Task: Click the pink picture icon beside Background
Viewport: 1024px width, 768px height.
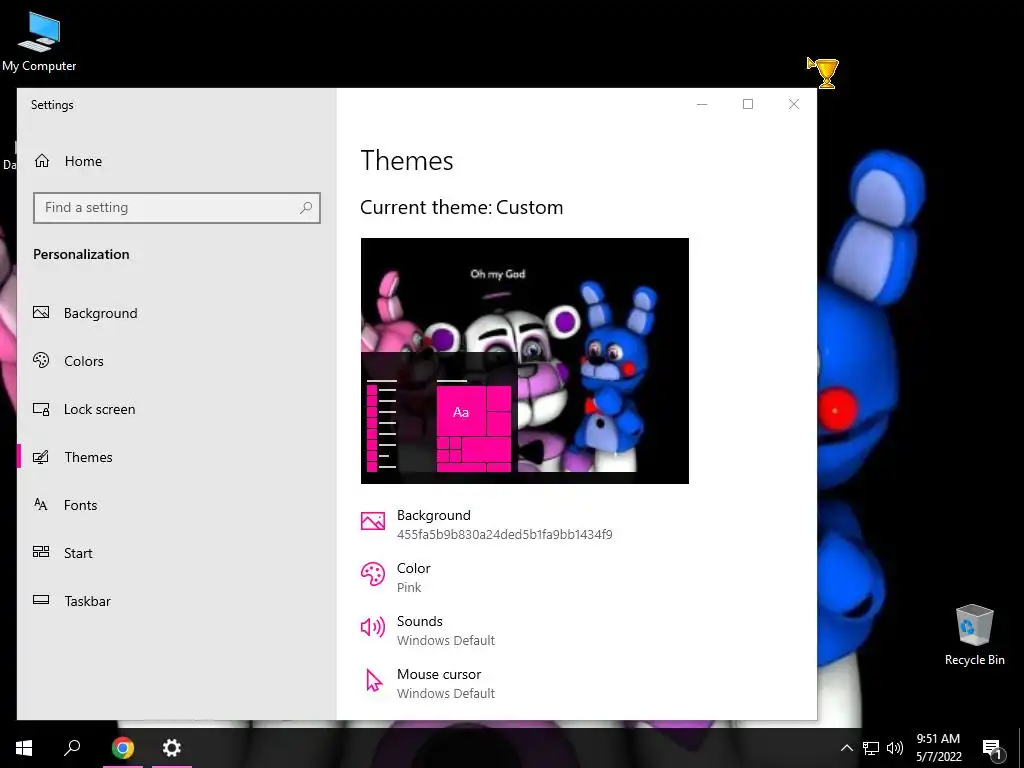Action: coord(373,520)
